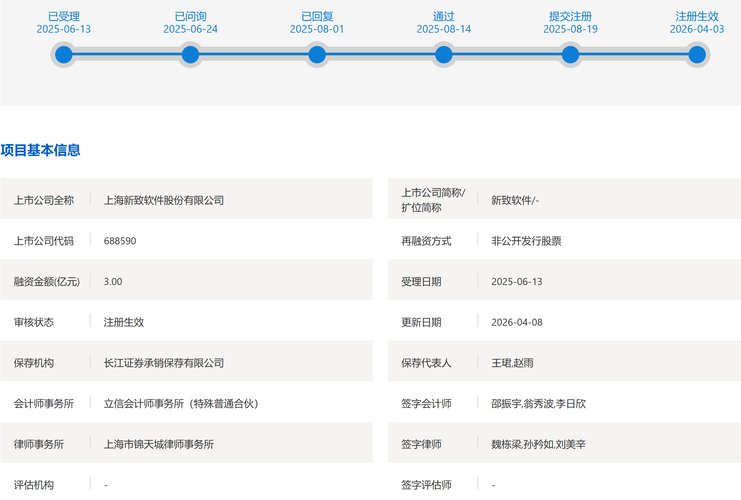Click the date 2025-08-19 under 提交注册
This screenshot has width=741, height=500.
point(570,29)
